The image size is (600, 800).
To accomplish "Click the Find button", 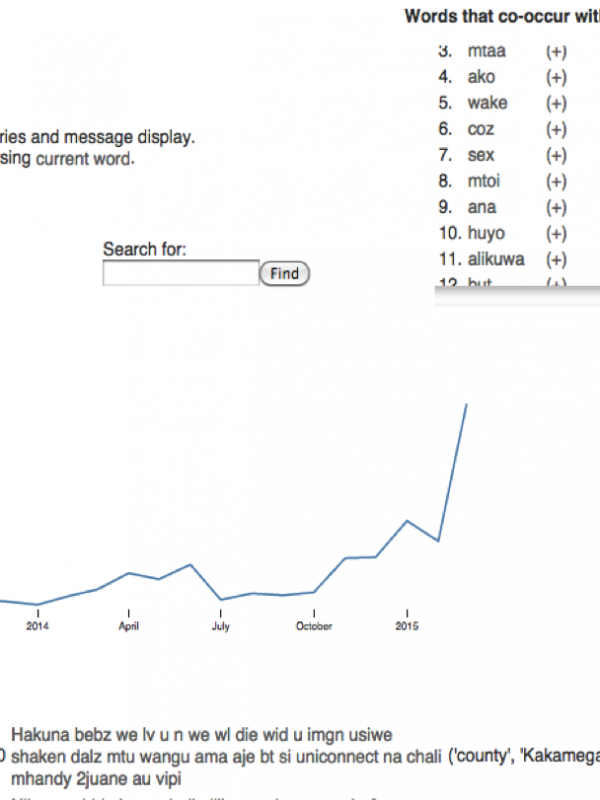I will point(284,273).
